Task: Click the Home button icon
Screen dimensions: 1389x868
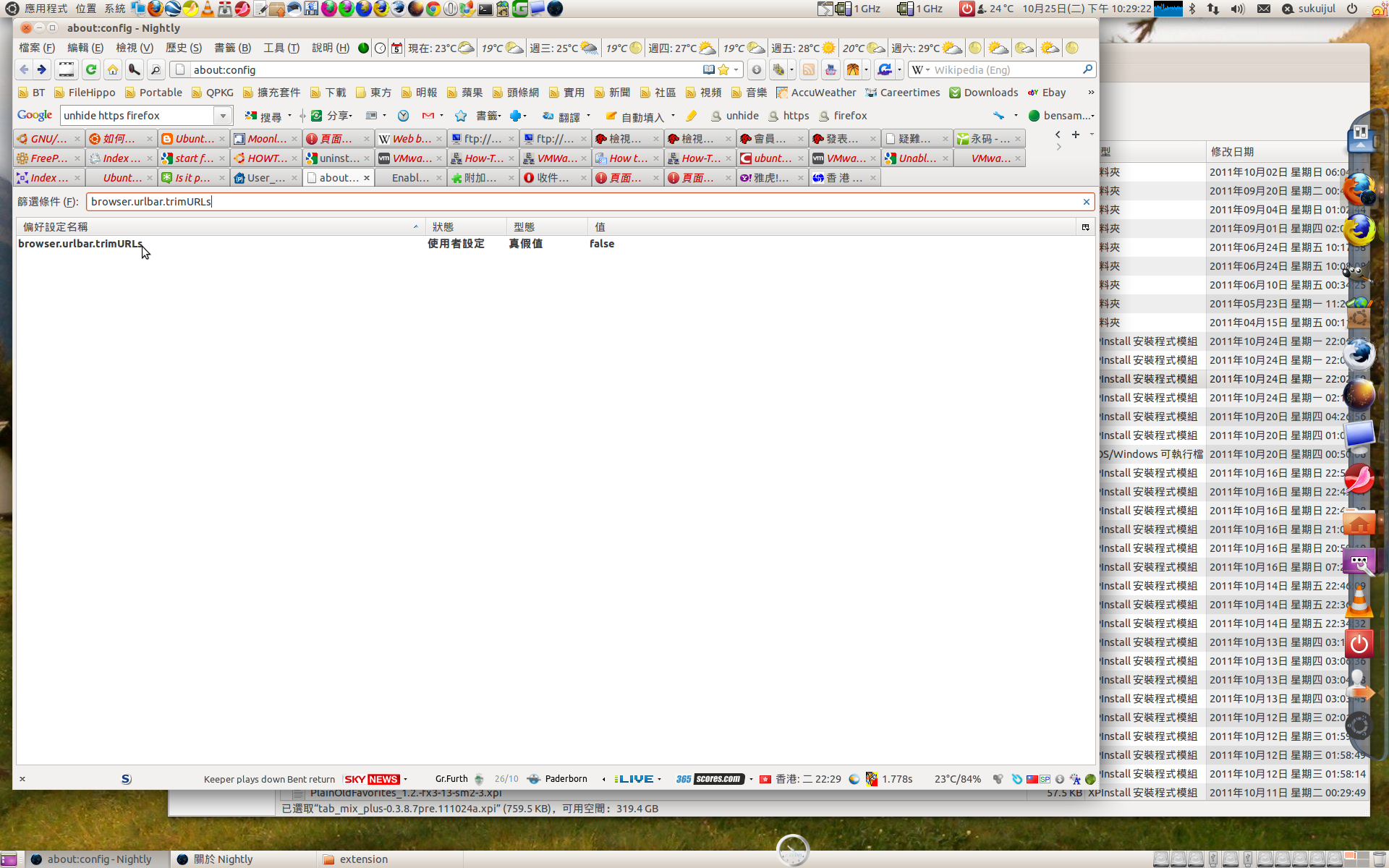Action: pos(113,69)
